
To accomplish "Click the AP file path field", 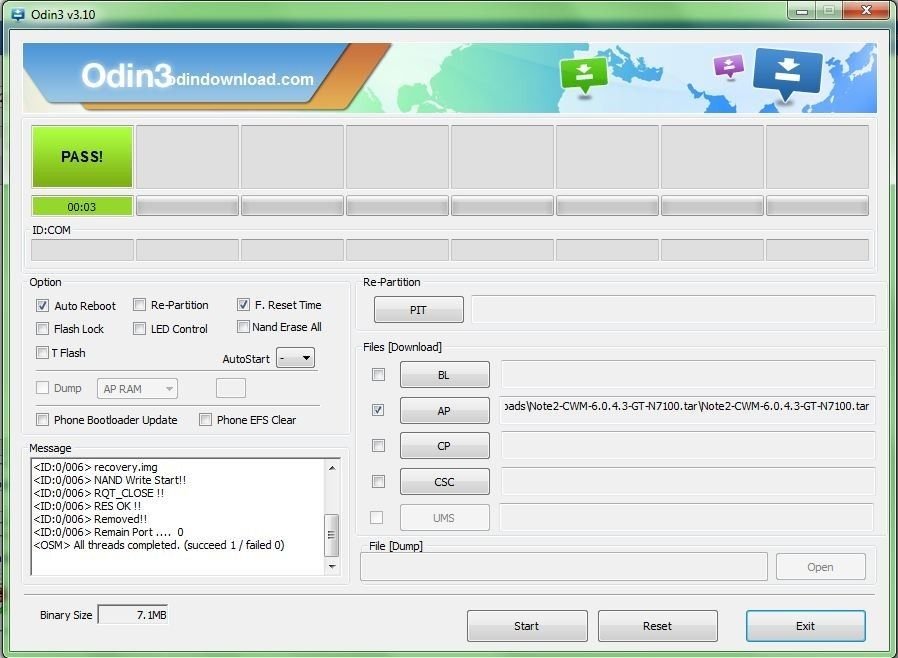I will point(687,410).
